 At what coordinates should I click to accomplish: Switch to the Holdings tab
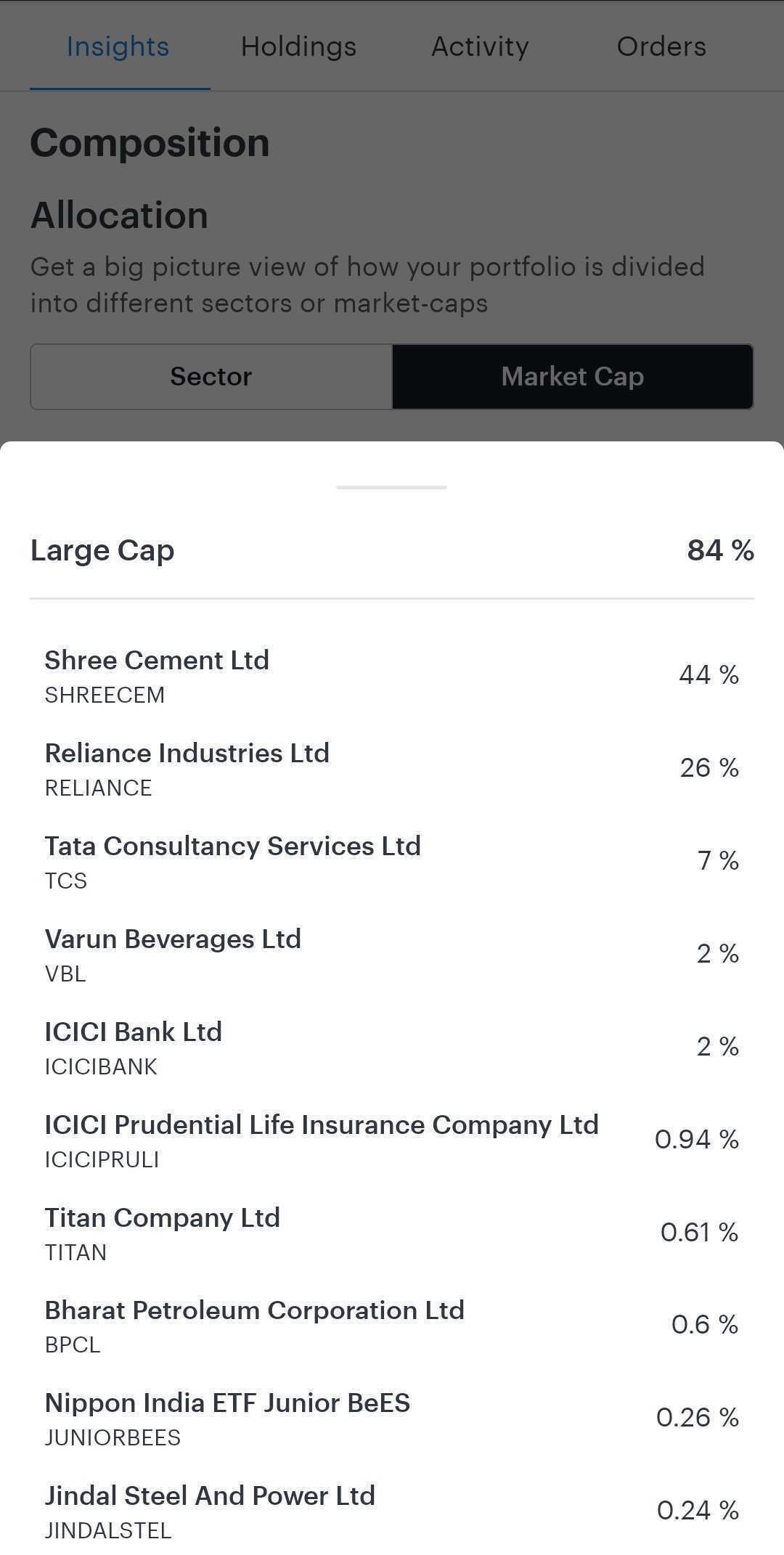click(x=298, y=46)
